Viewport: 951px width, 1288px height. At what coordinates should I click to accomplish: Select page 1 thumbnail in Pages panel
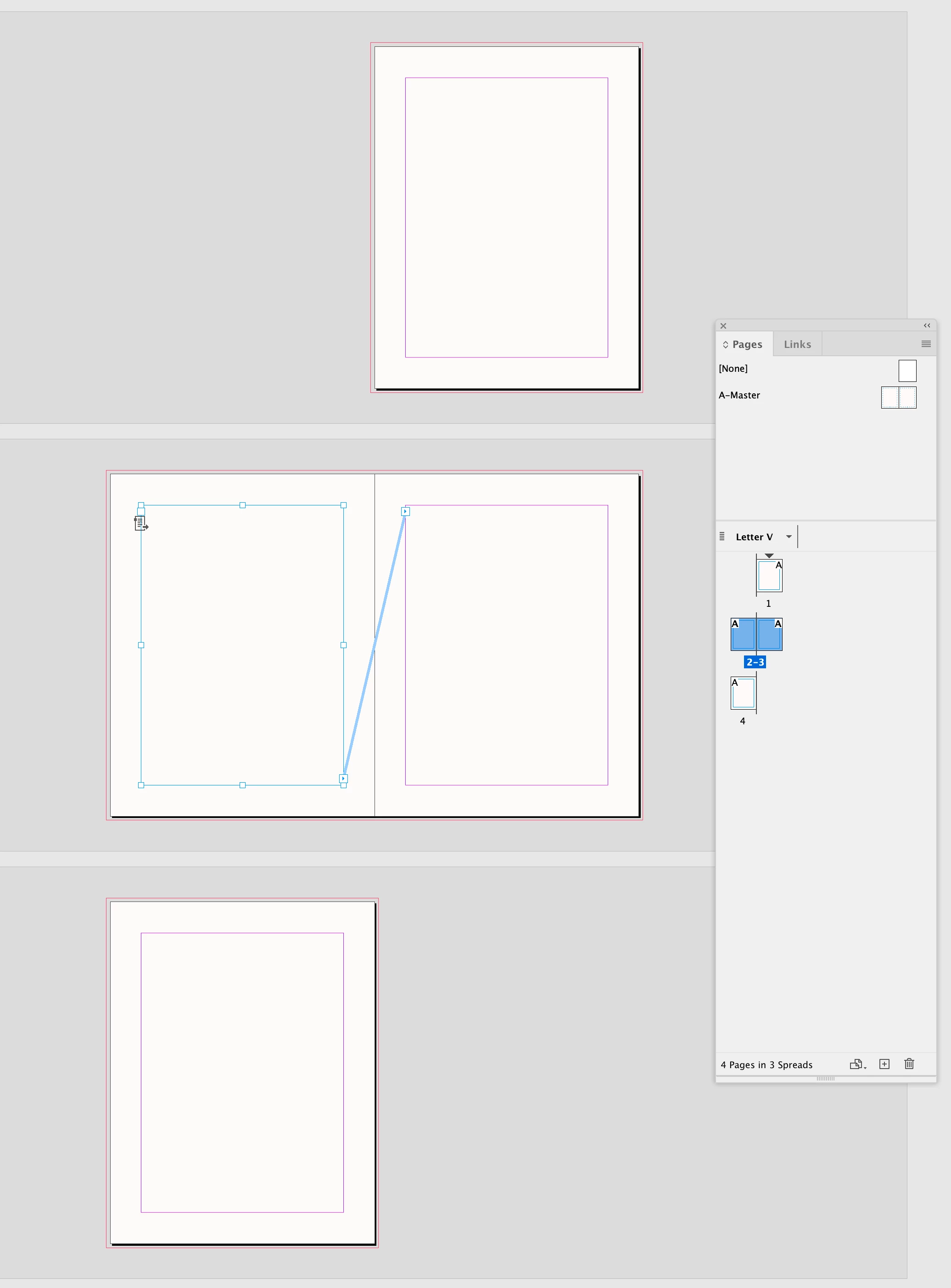point(769,576)
